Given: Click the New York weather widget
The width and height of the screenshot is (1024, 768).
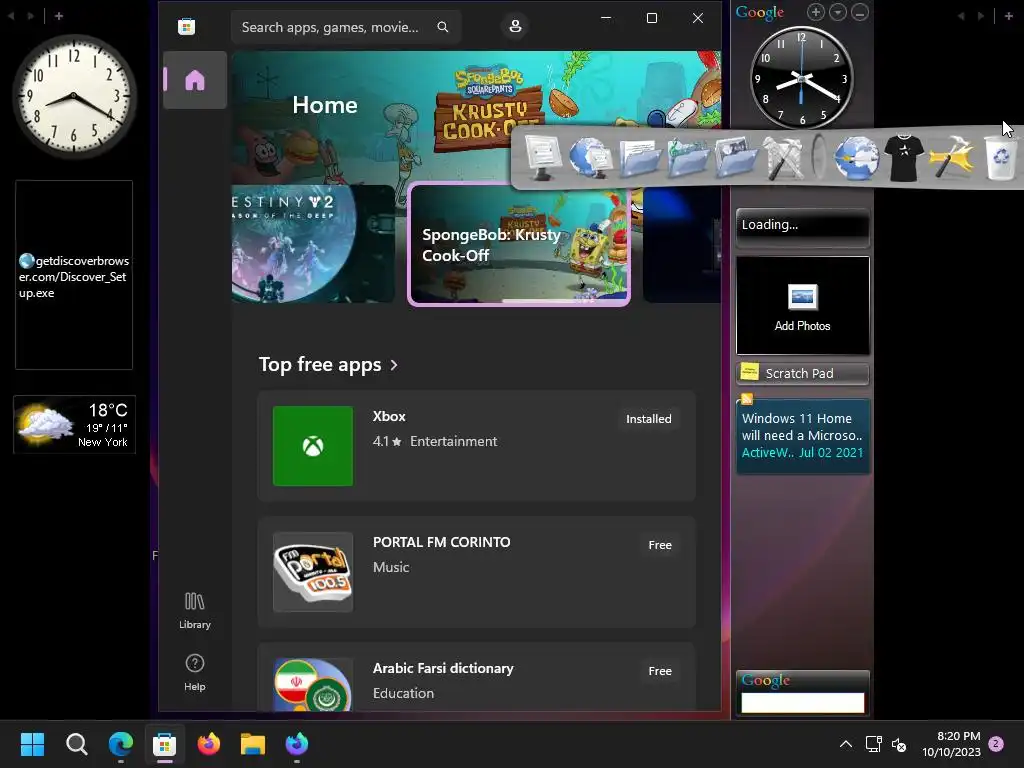Looking at the screenshot, I should point(74,424).
